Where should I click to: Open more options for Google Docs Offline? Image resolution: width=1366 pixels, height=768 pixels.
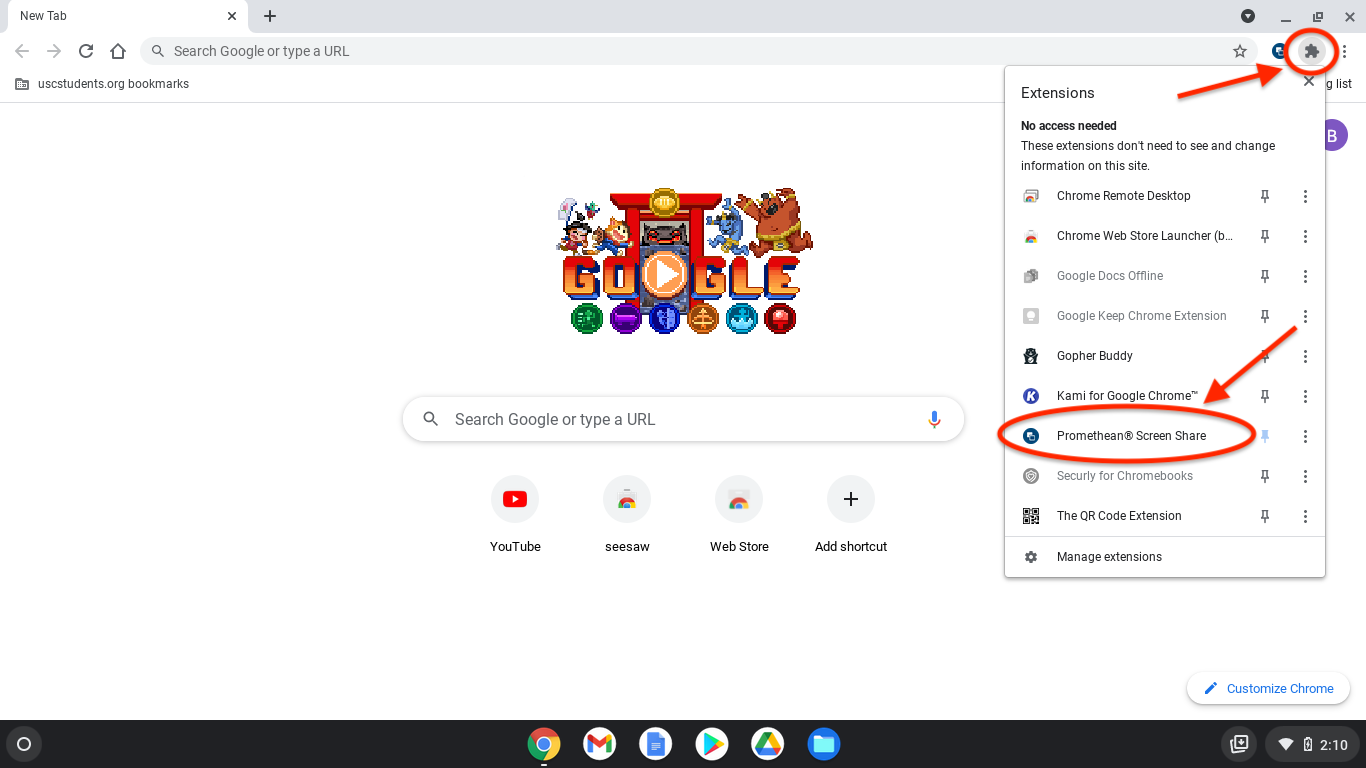(x=1305, y=276)
